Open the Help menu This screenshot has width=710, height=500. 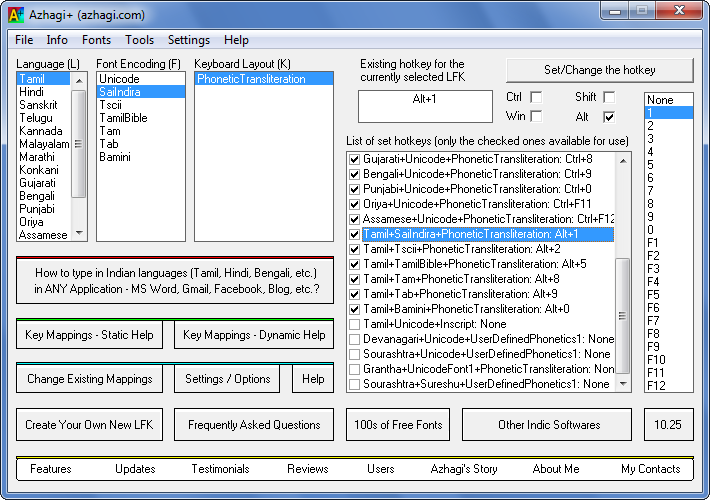pos(236,40)
